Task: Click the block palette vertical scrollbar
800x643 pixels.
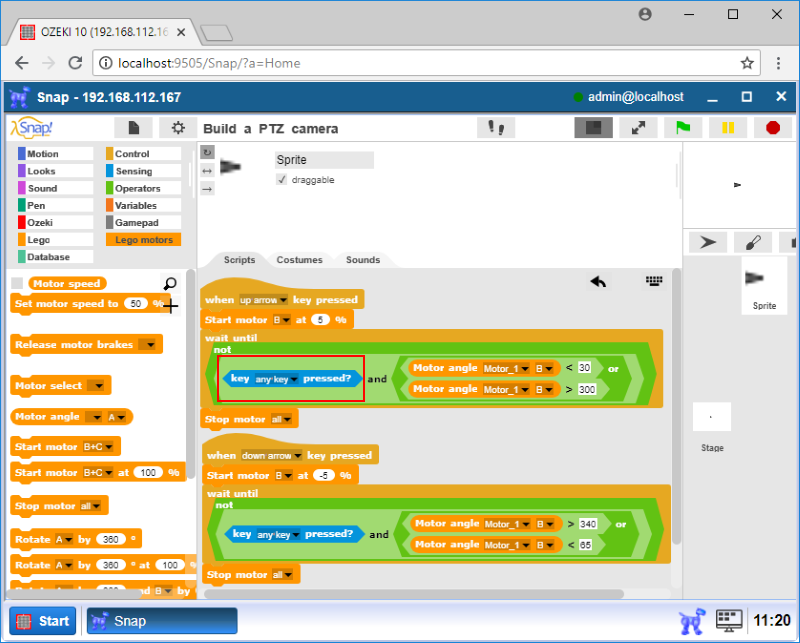Action: [x=191, y=375]
